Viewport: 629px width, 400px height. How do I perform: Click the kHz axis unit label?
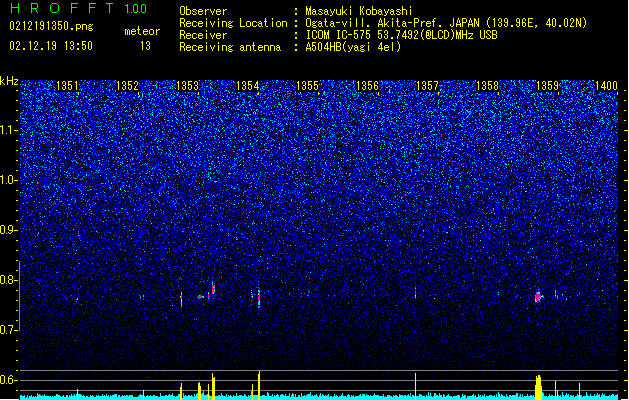[9, 81]
